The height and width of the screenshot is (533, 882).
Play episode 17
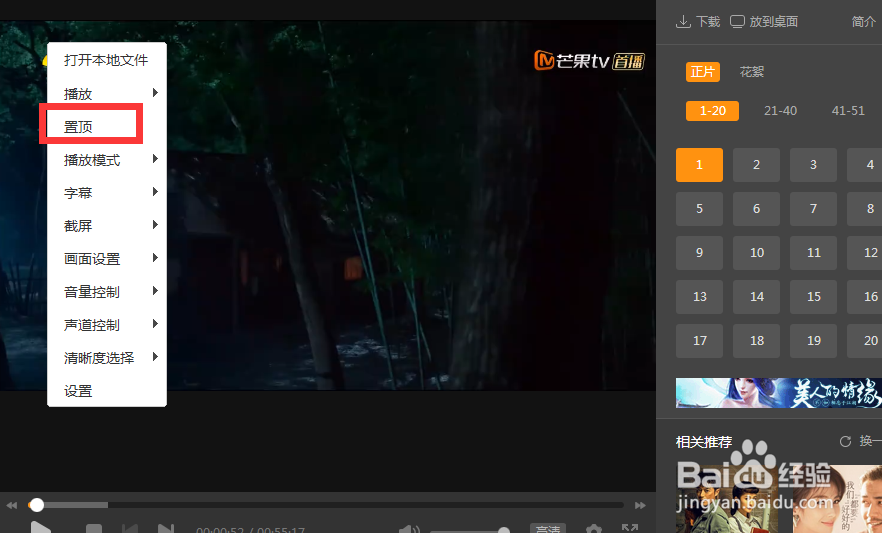pos(699,341)
